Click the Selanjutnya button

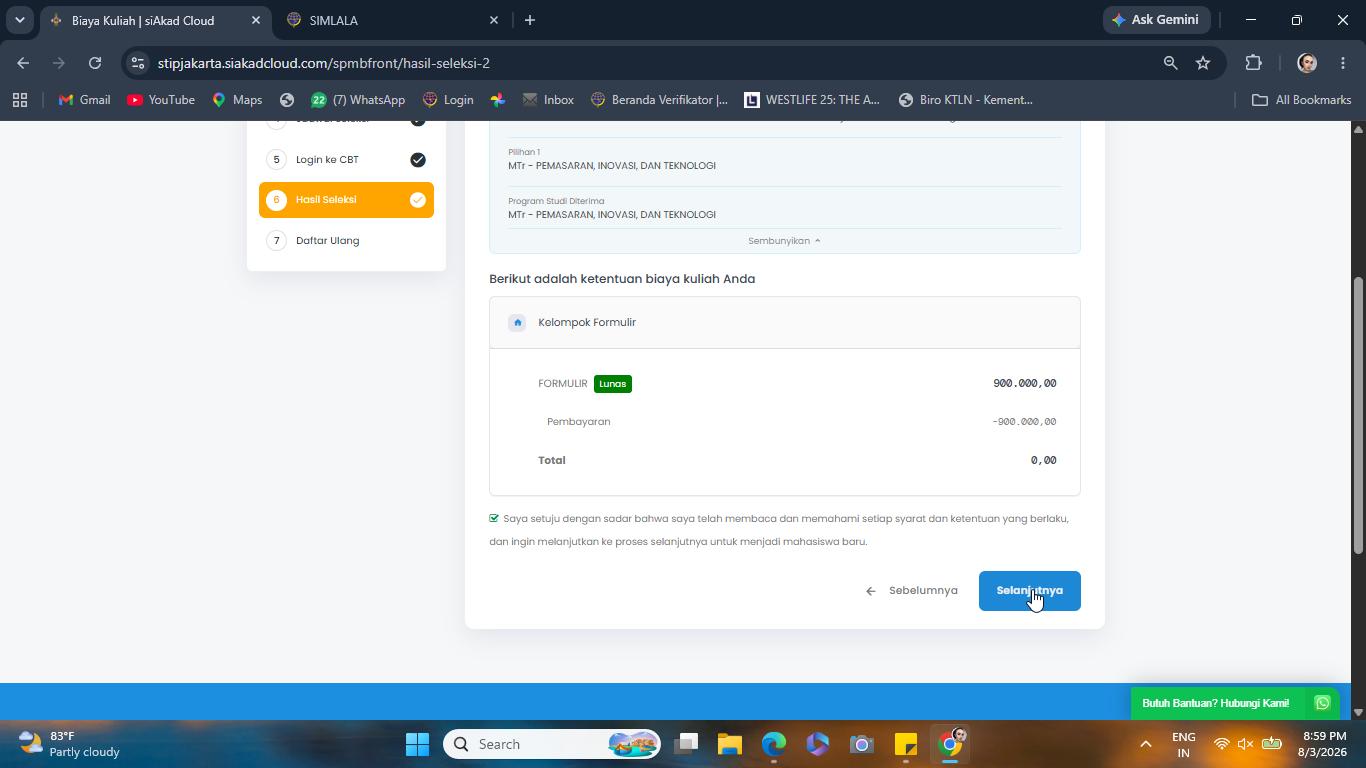click(1029, 591)
